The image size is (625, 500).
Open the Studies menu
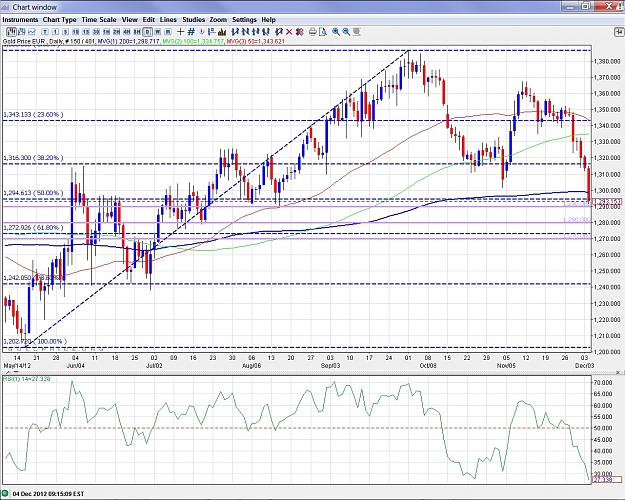[194, 20]
